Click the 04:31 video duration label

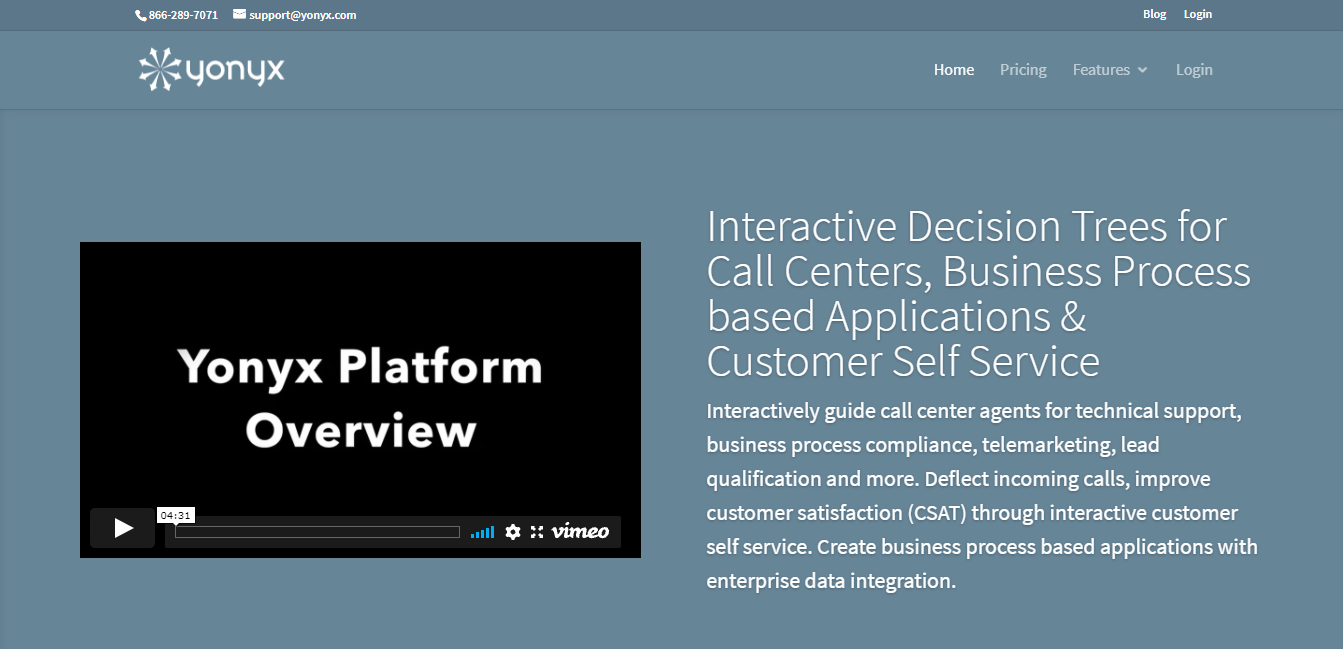click(175, 515)
